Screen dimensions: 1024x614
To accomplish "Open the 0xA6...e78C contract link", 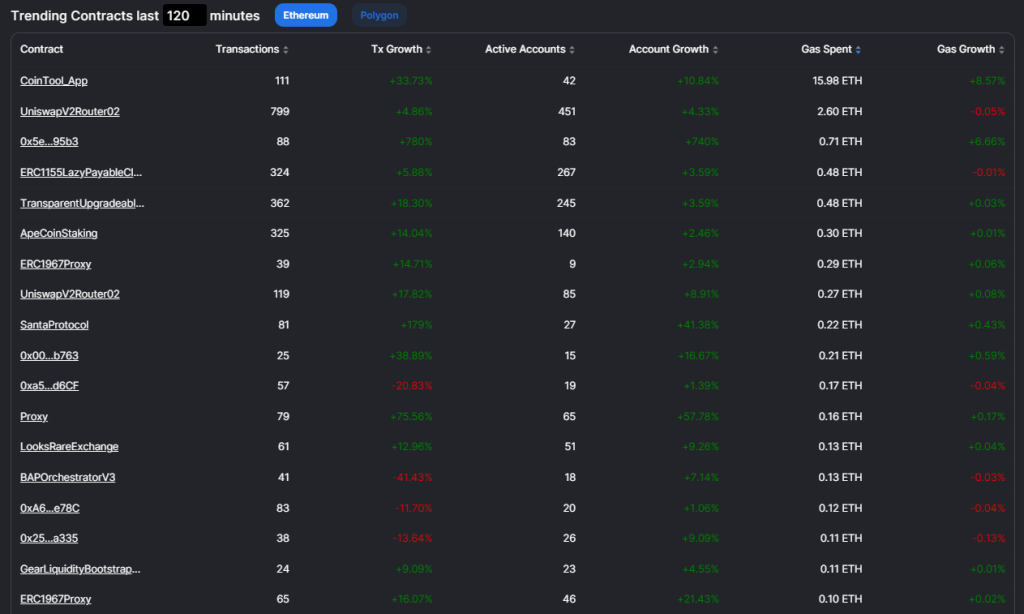I will [x=50, y=508].
